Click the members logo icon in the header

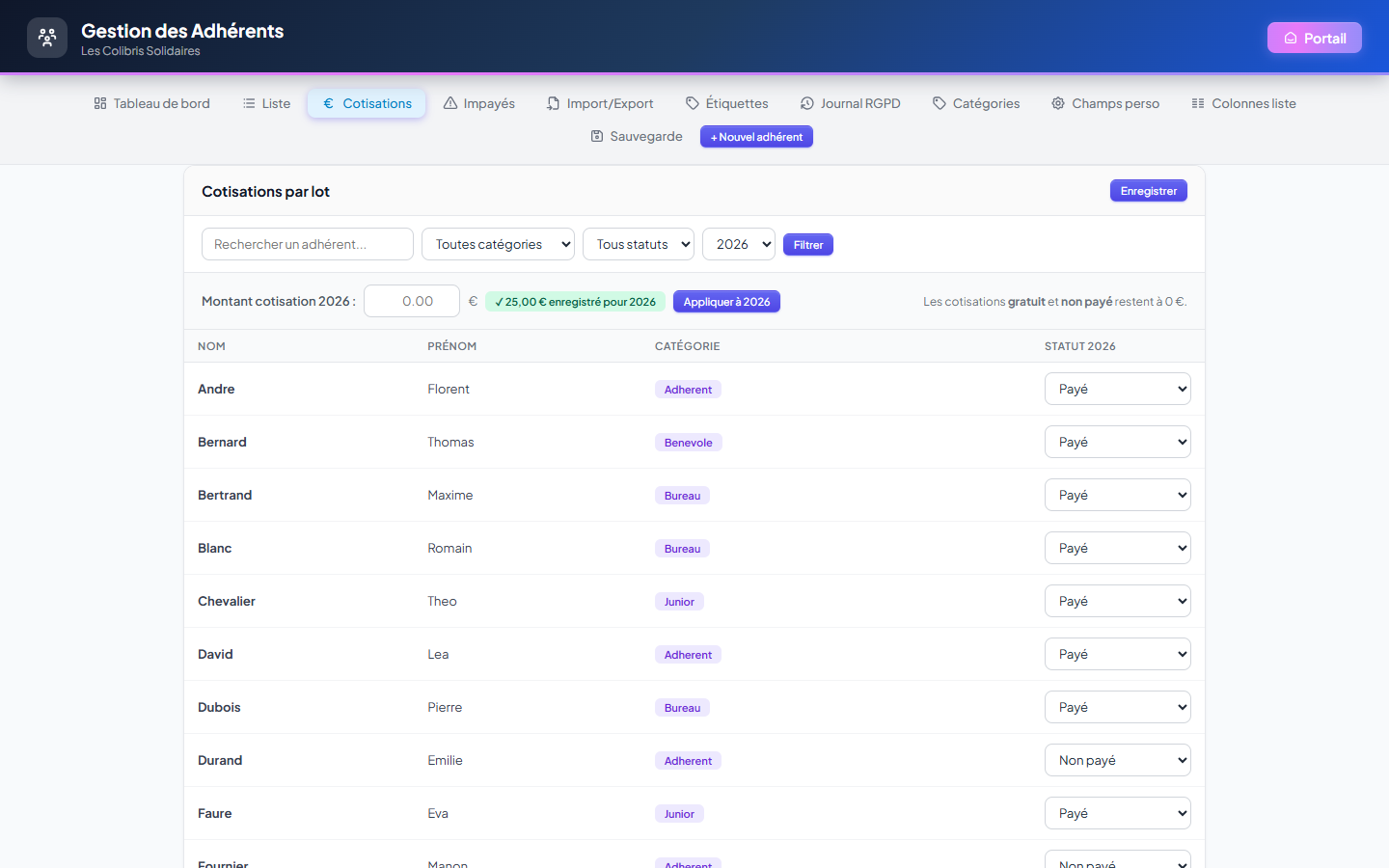(47, 38)
